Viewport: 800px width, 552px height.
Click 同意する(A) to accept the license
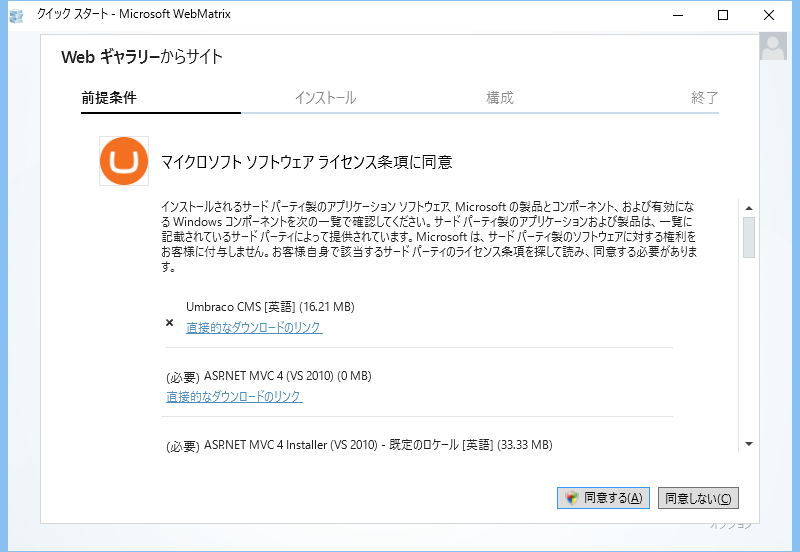[603, 498]
